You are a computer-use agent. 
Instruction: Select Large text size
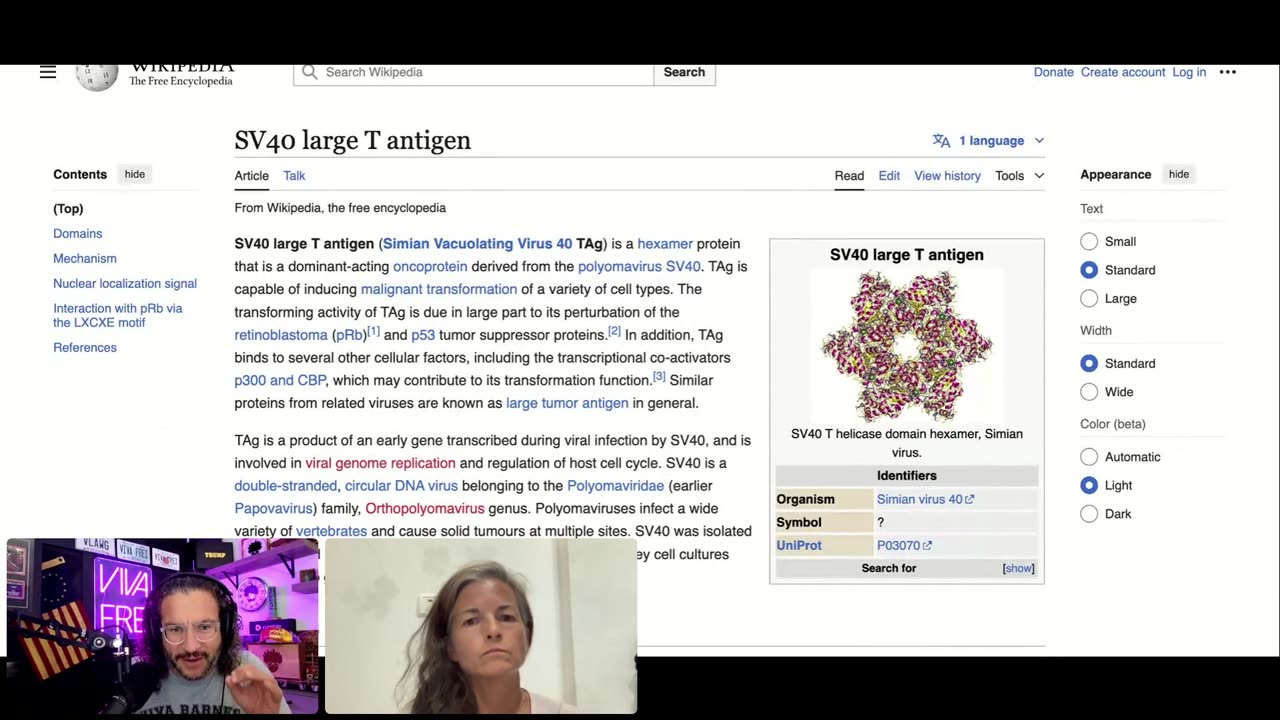click(1089, 298)
